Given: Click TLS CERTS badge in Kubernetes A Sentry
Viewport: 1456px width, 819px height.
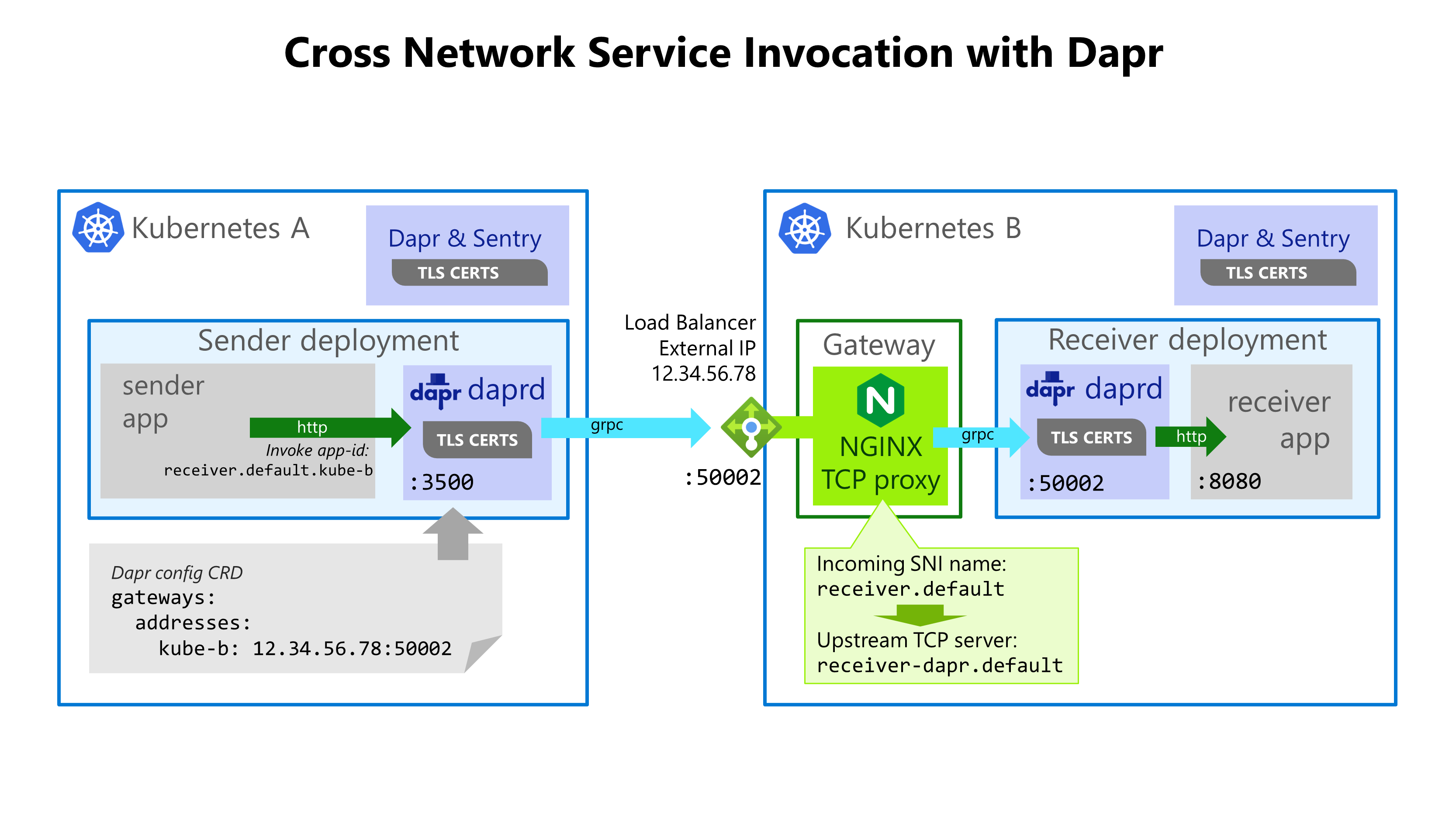Looking at the screenshot, I should 469,273.
